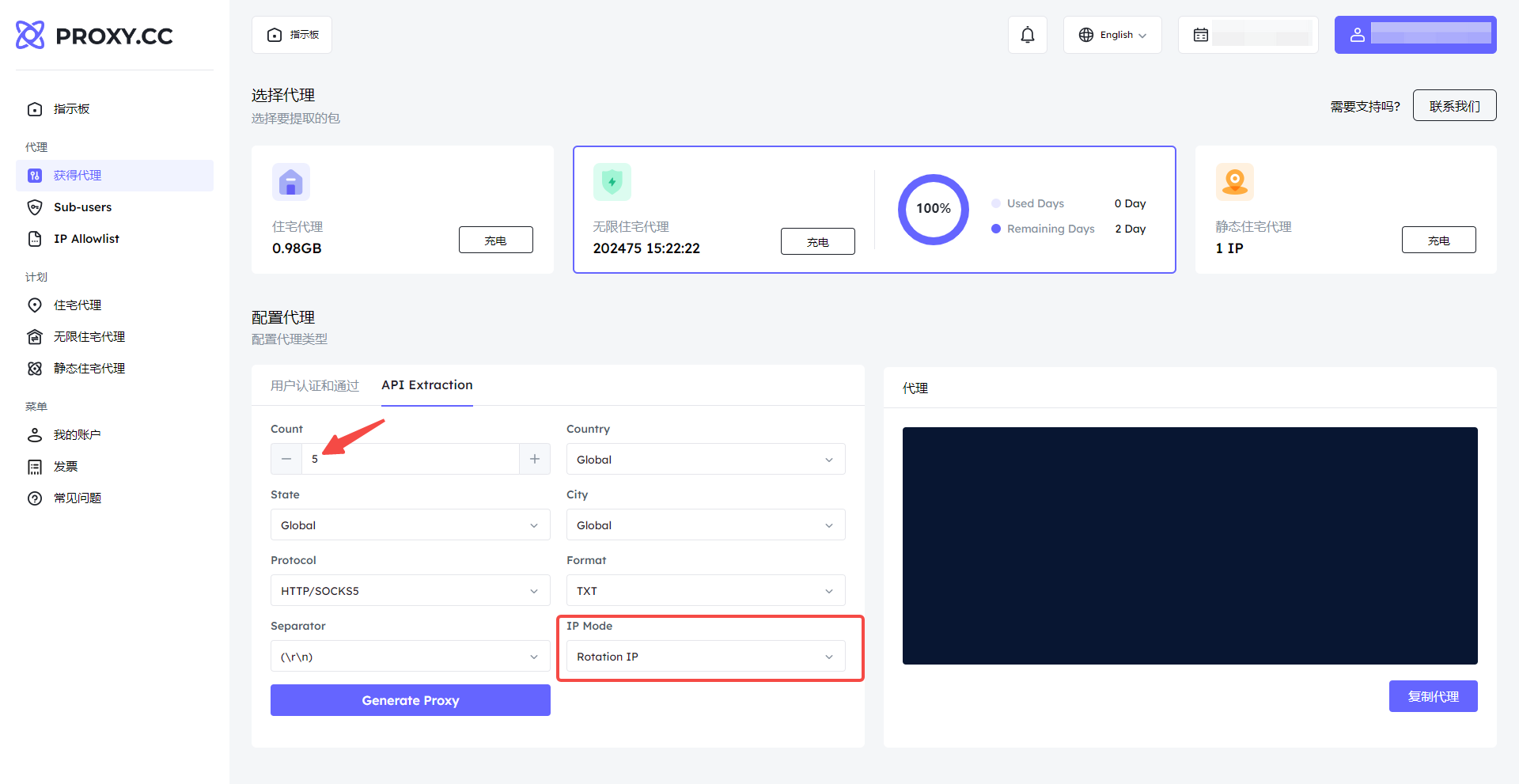Open the IP Mode Rotation IP dropdown
Image resolution: width=1519 pixels, height=784 pixels.
706,656
